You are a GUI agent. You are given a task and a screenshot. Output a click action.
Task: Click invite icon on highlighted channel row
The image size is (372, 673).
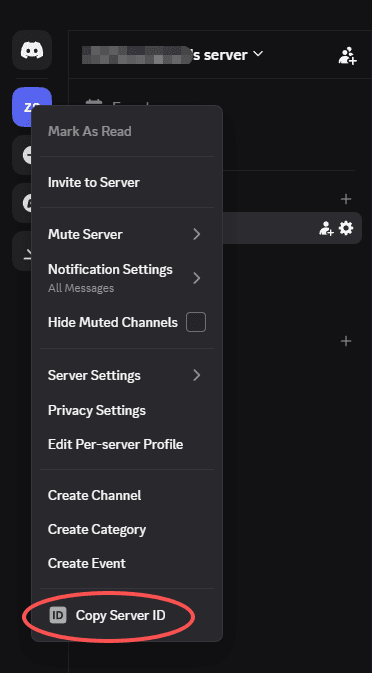(326, 228)
